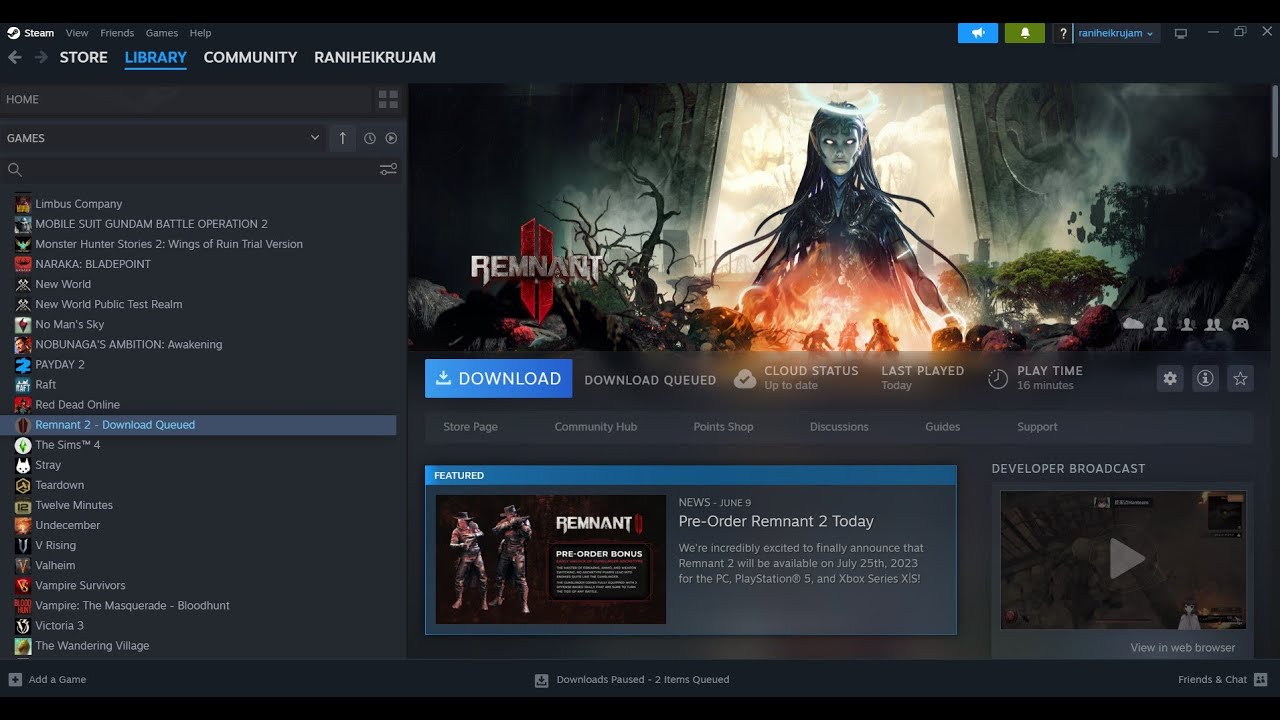This screenshot has width=1280, height=720.
Task: Click the V Rising game icon
Action: coord(23,545)
